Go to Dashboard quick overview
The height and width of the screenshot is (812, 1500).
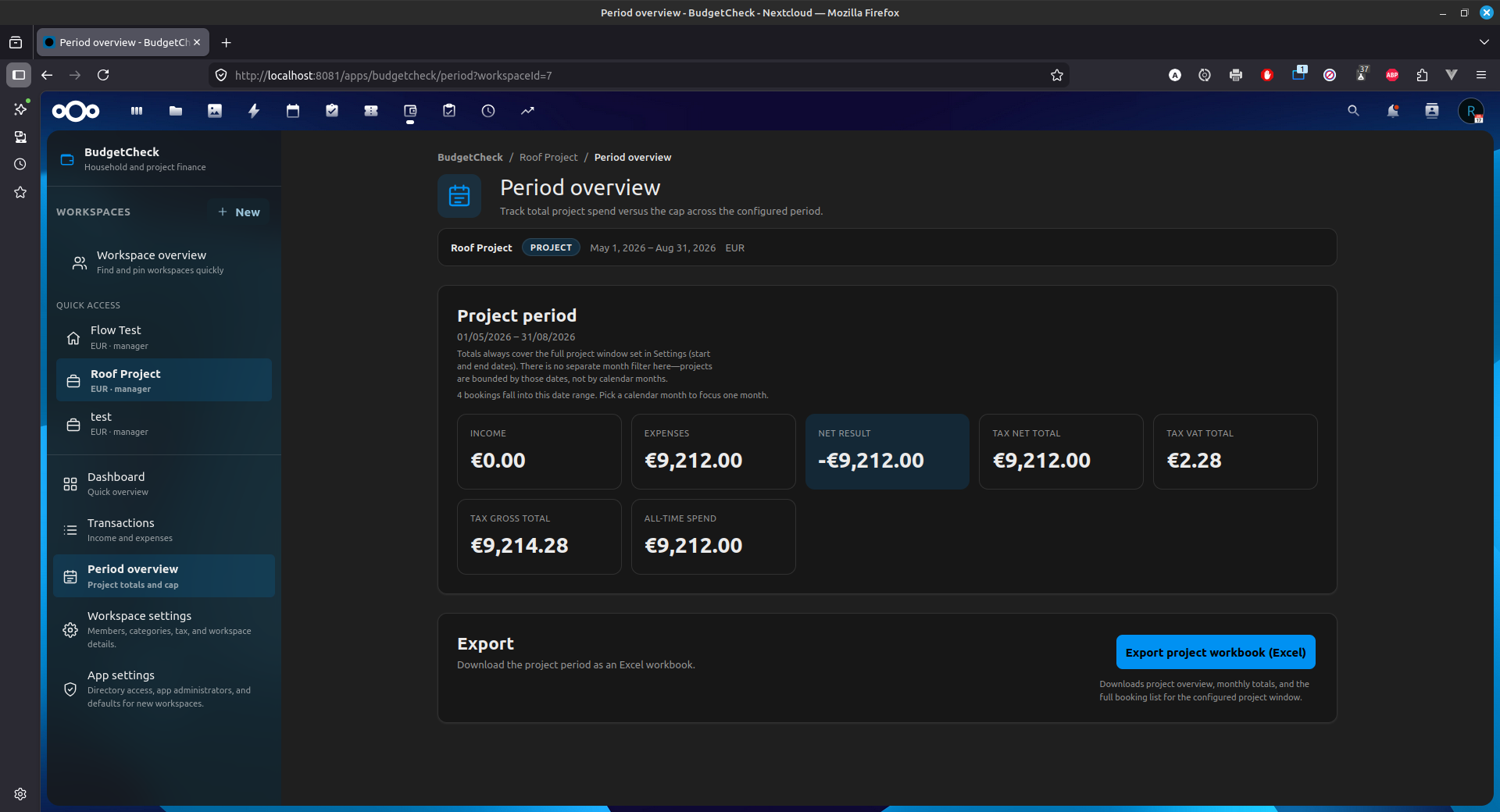[x=164, y=484]
